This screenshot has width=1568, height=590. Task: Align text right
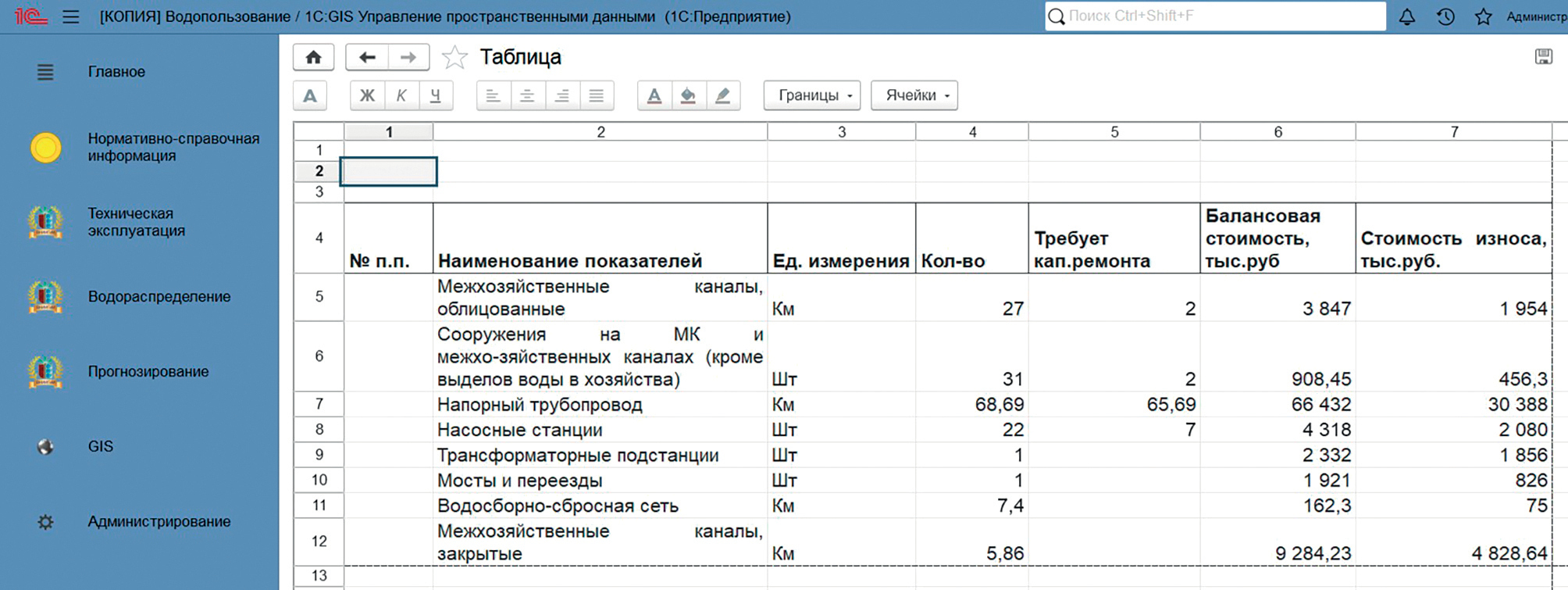coord(561,95)
